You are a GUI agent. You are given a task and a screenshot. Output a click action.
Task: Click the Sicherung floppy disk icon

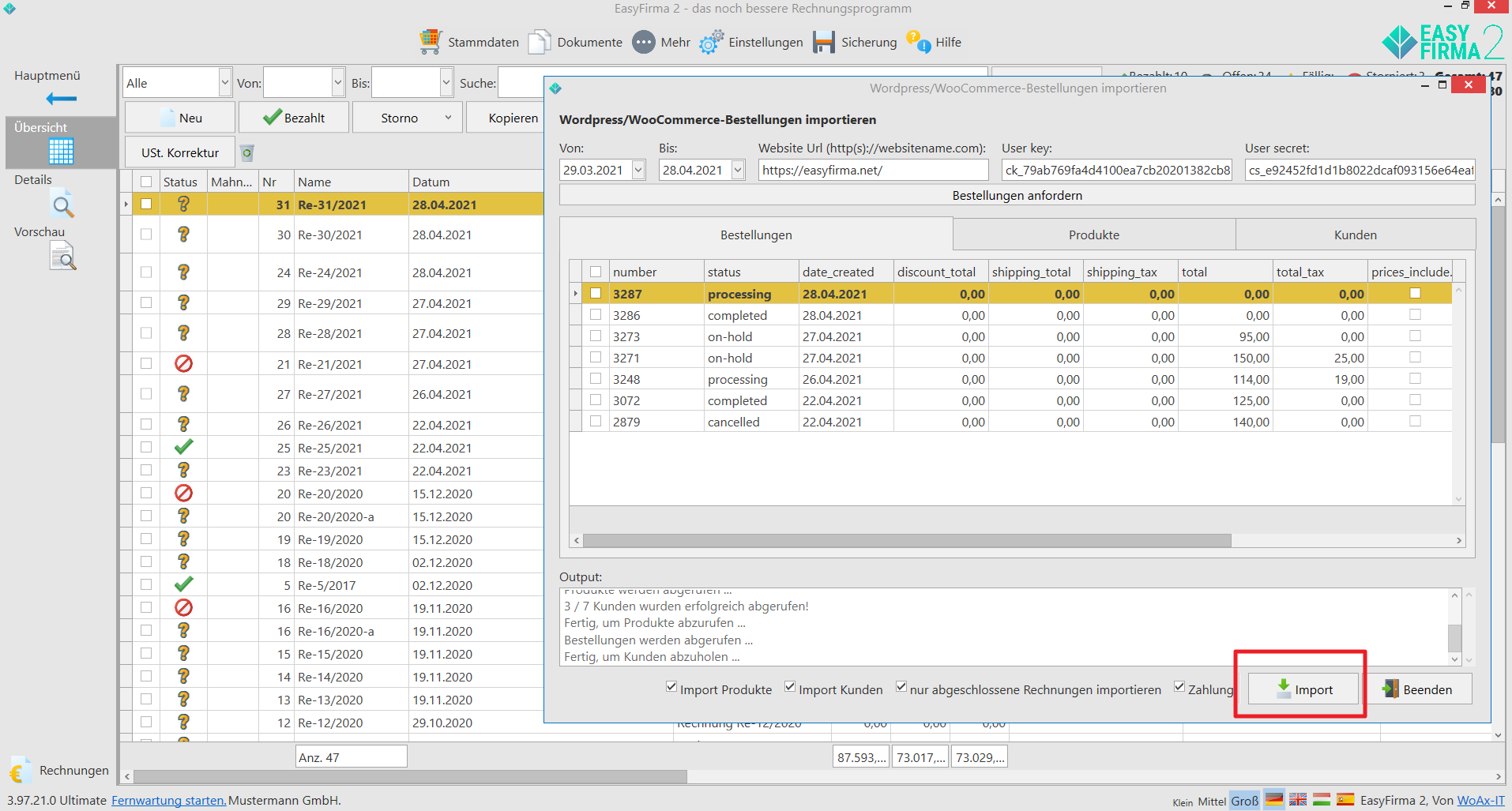pyautogui.click(x=824, y=42)
